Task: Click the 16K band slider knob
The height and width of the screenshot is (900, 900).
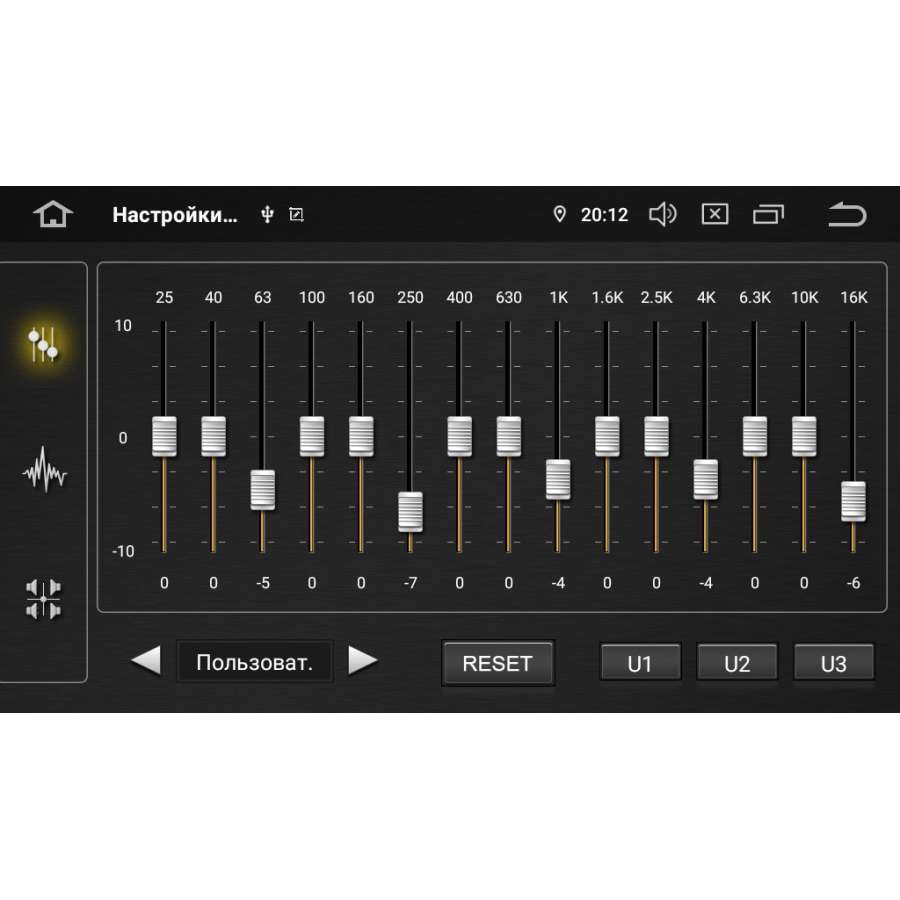Action: pos(854,501)
